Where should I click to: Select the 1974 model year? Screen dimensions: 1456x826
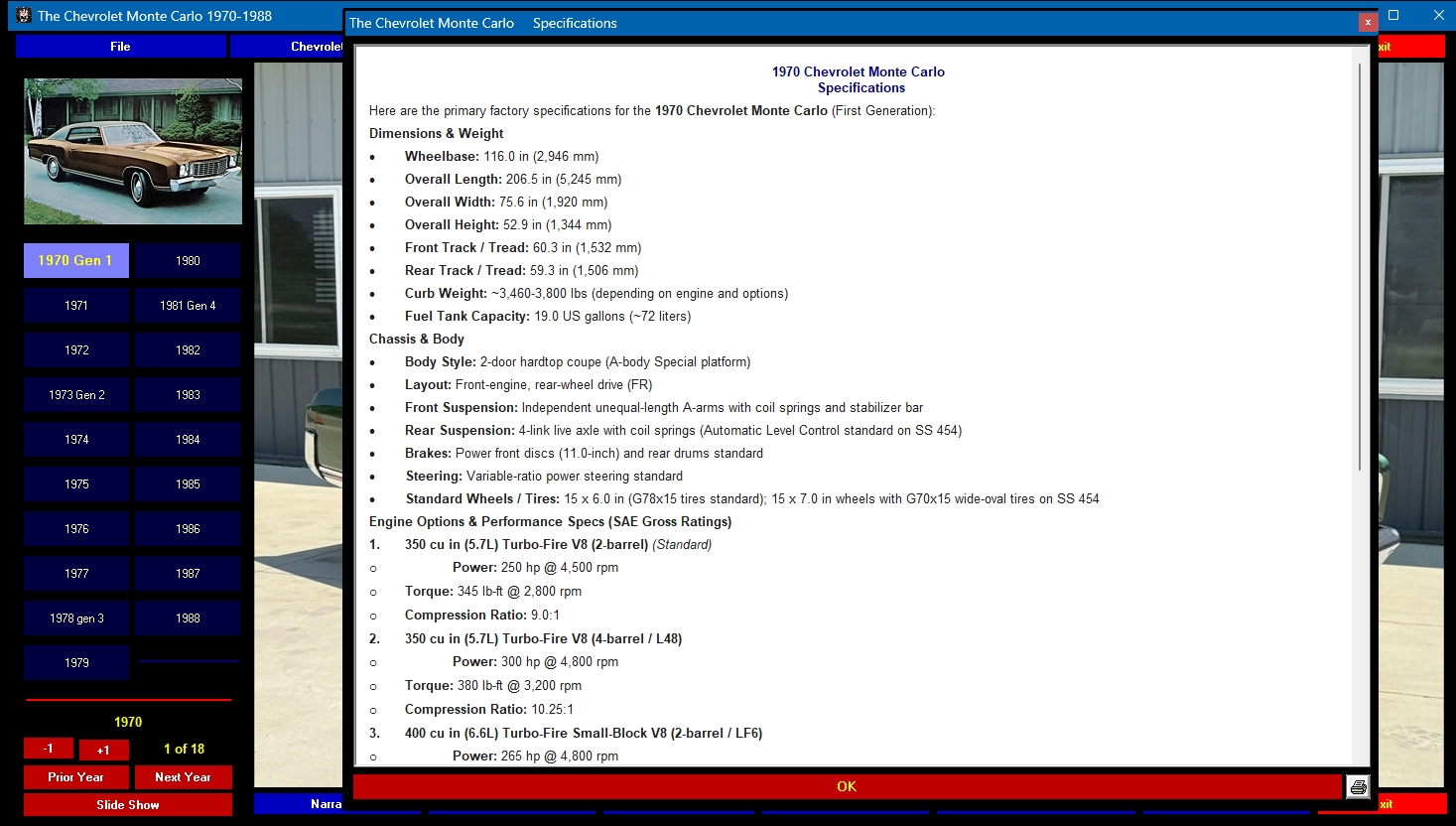click(76, 440)
